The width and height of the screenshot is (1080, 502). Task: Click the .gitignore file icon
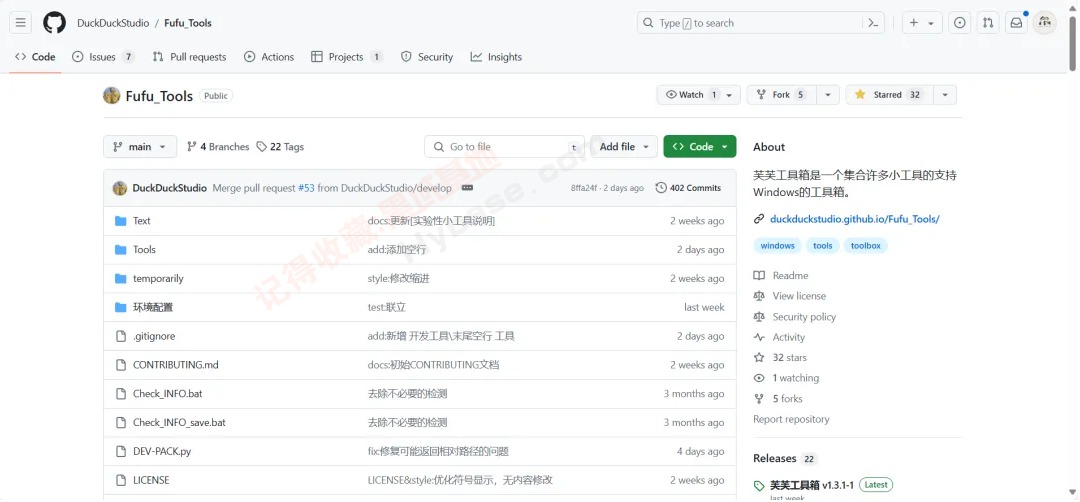coord(121,336)
